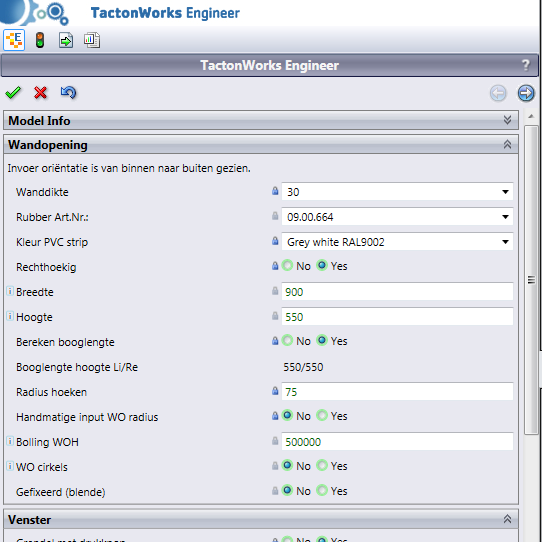Screen dimensions: 542x542
Task: Cancel configuration with red X
Action: coord(40,93)
